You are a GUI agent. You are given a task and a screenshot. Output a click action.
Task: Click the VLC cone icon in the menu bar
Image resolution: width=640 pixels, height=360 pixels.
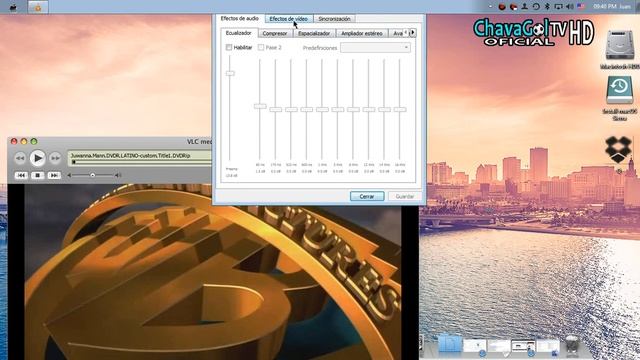tap(38, 7)
